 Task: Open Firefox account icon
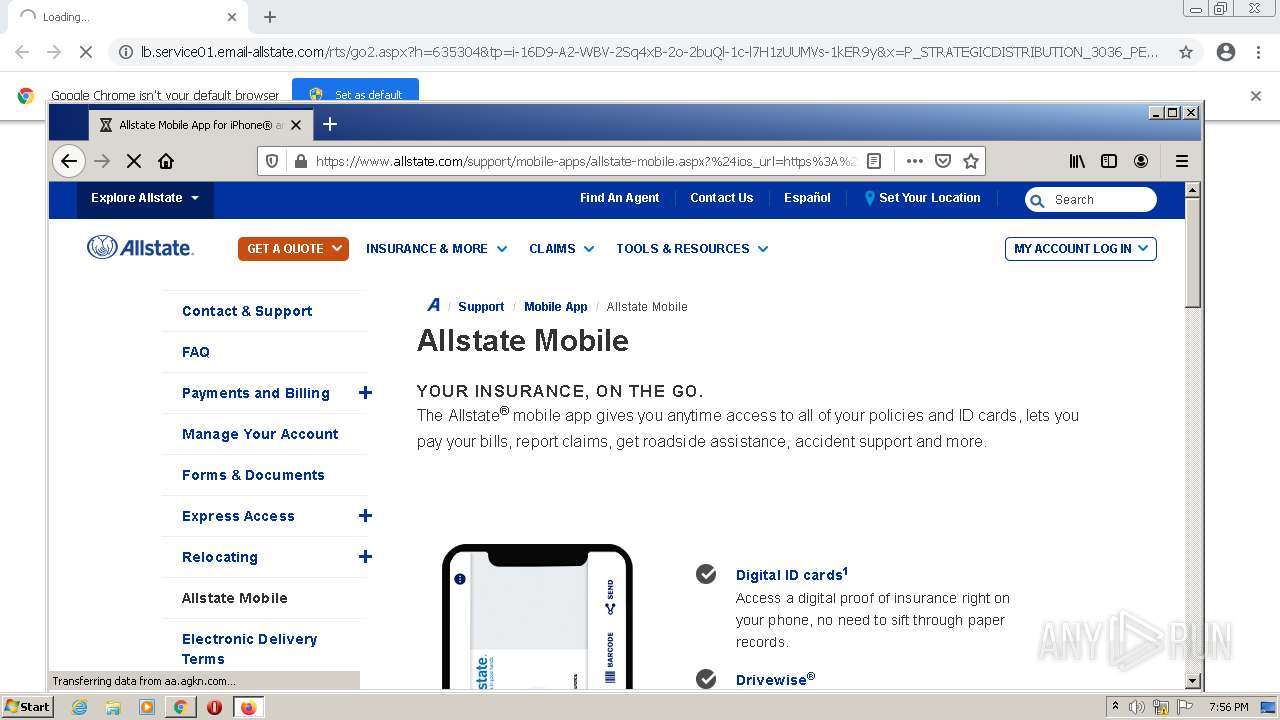pos(1141,161)
